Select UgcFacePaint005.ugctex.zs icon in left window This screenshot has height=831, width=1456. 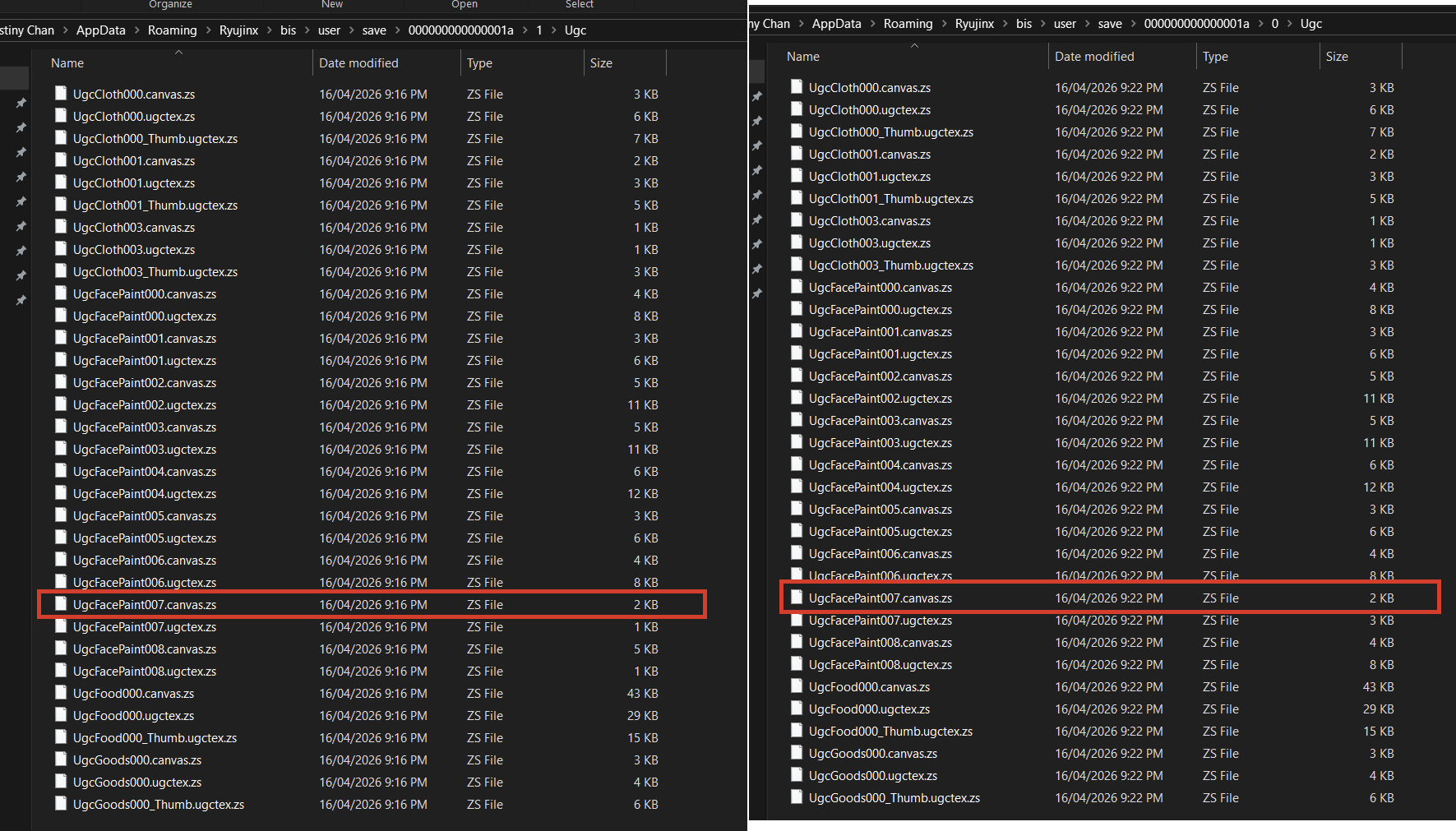[61, 537]
